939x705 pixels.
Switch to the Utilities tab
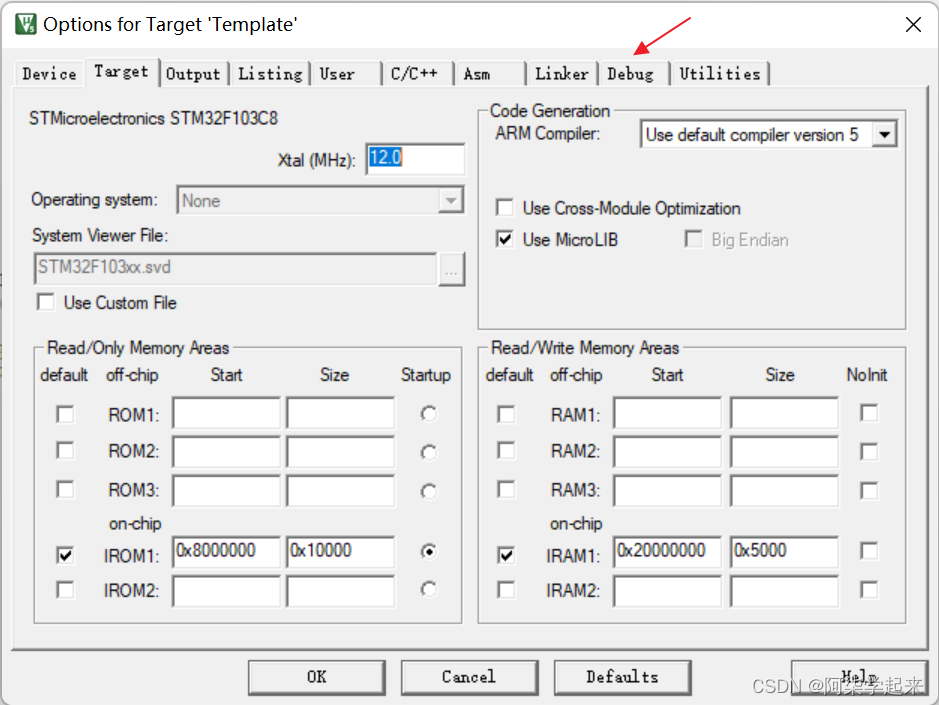point(720,74)
